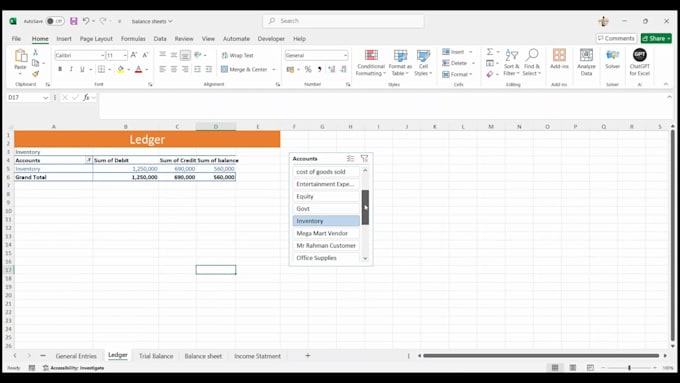Open Find & Select

tap(532, 63)
